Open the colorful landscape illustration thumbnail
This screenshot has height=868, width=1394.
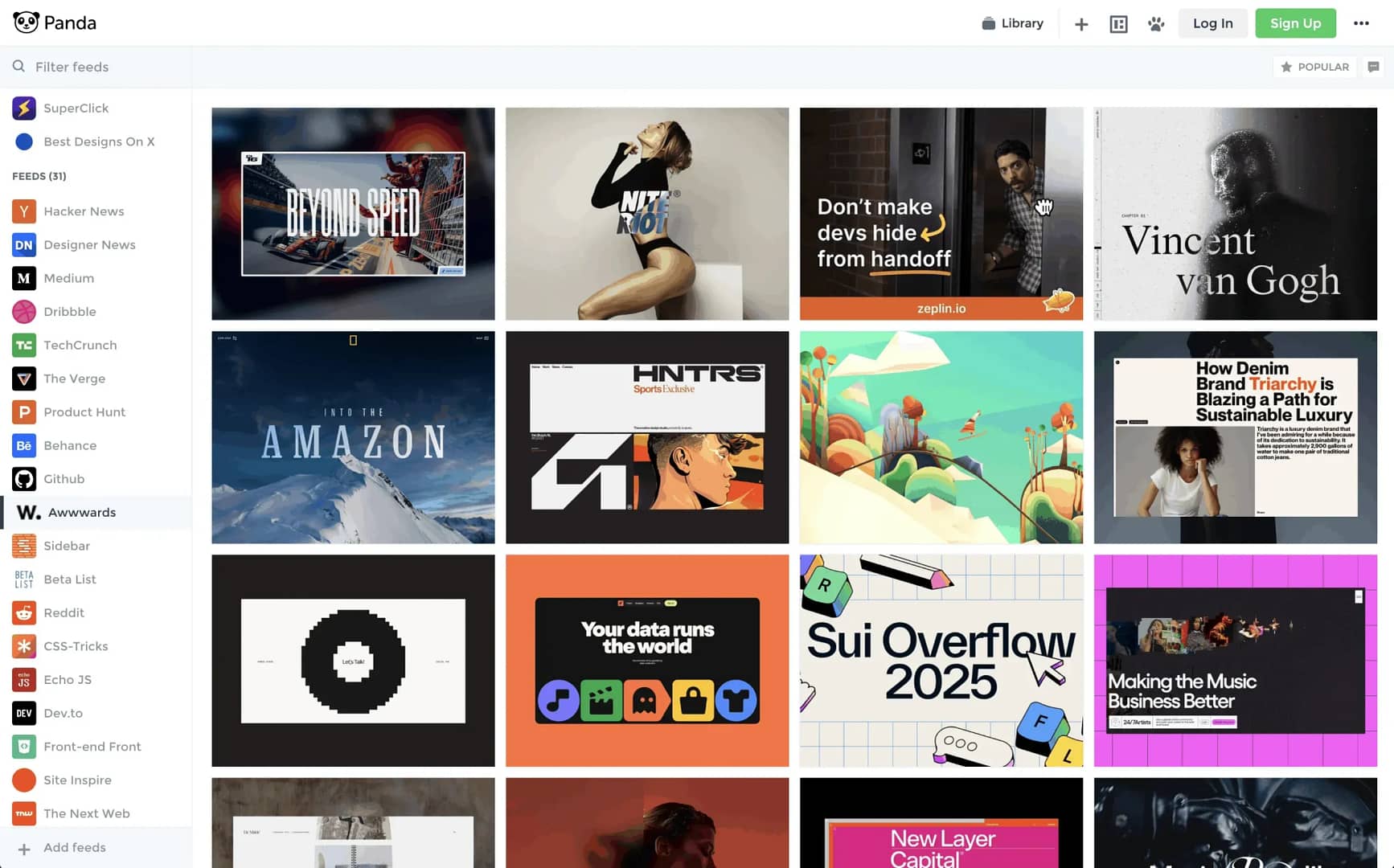[x=941, y=437]
